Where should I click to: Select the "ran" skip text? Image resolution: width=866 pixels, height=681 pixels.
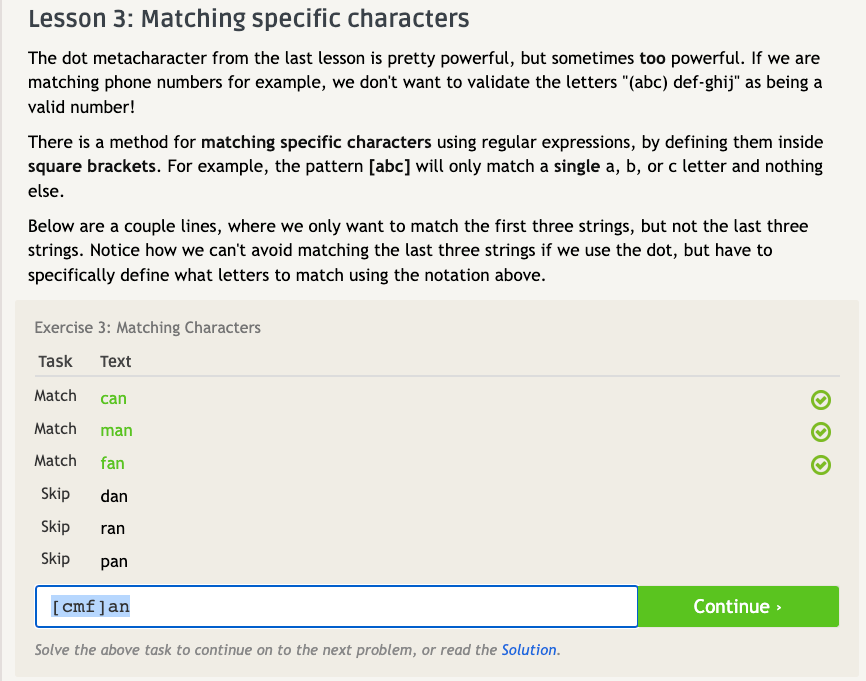pyautogui.click(x=112, y=528)
